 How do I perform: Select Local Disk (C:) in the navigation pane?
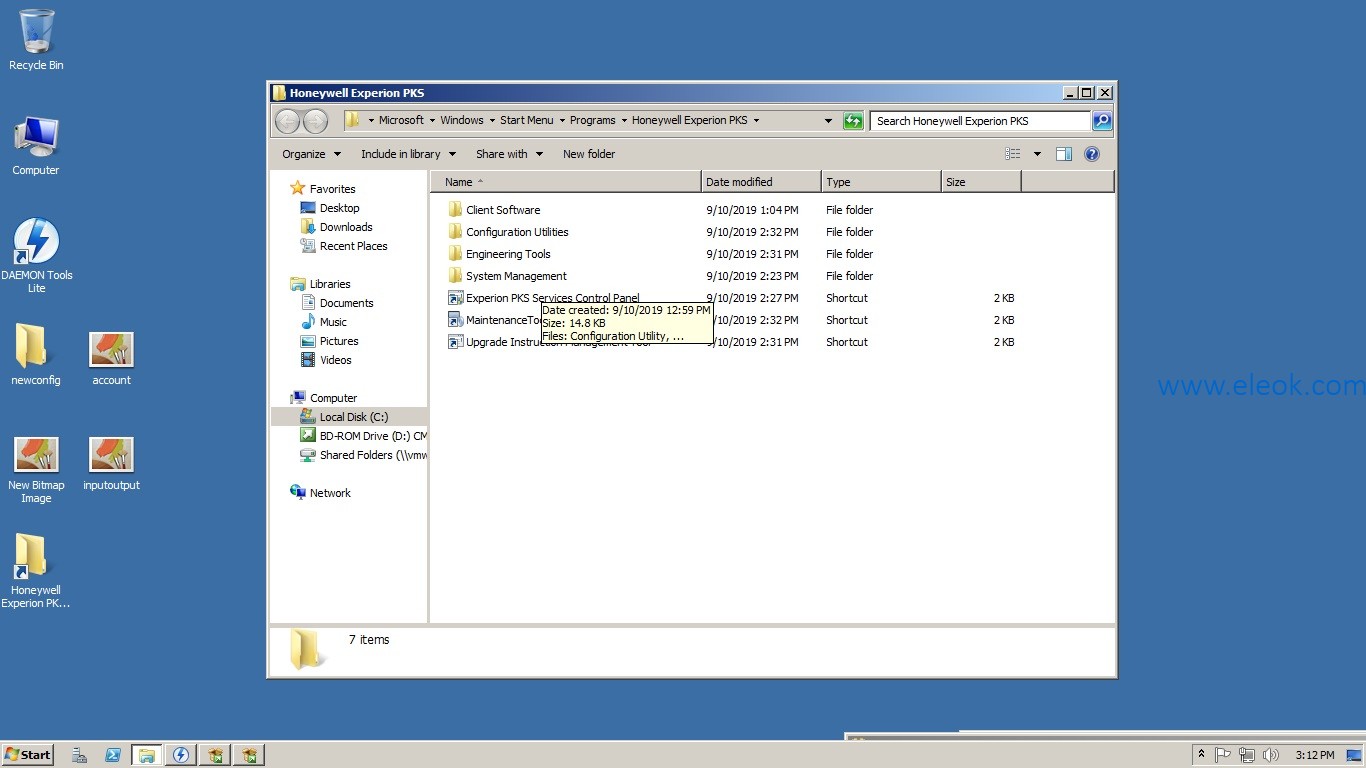(x=349, y=417)
